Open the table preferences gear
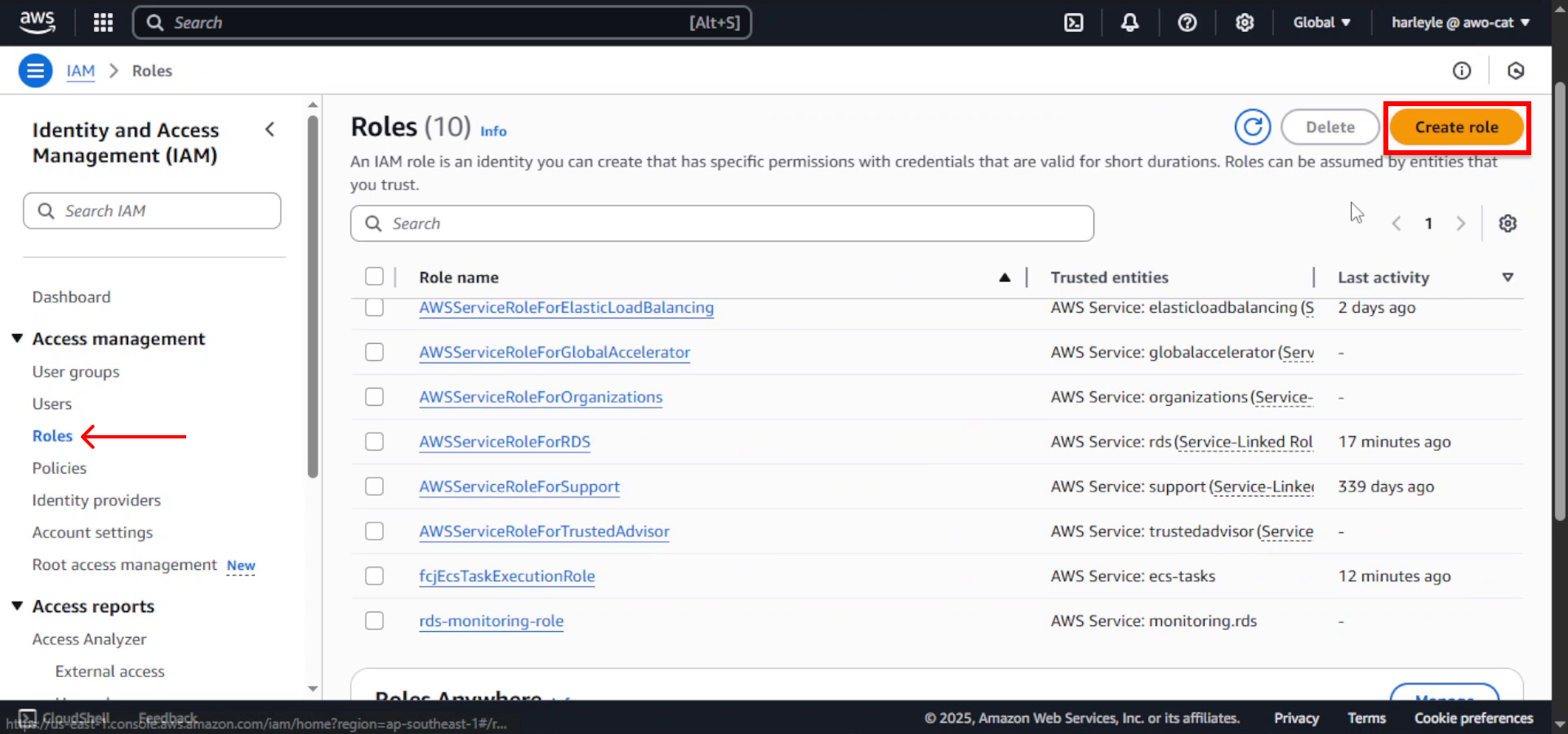 1508,223
